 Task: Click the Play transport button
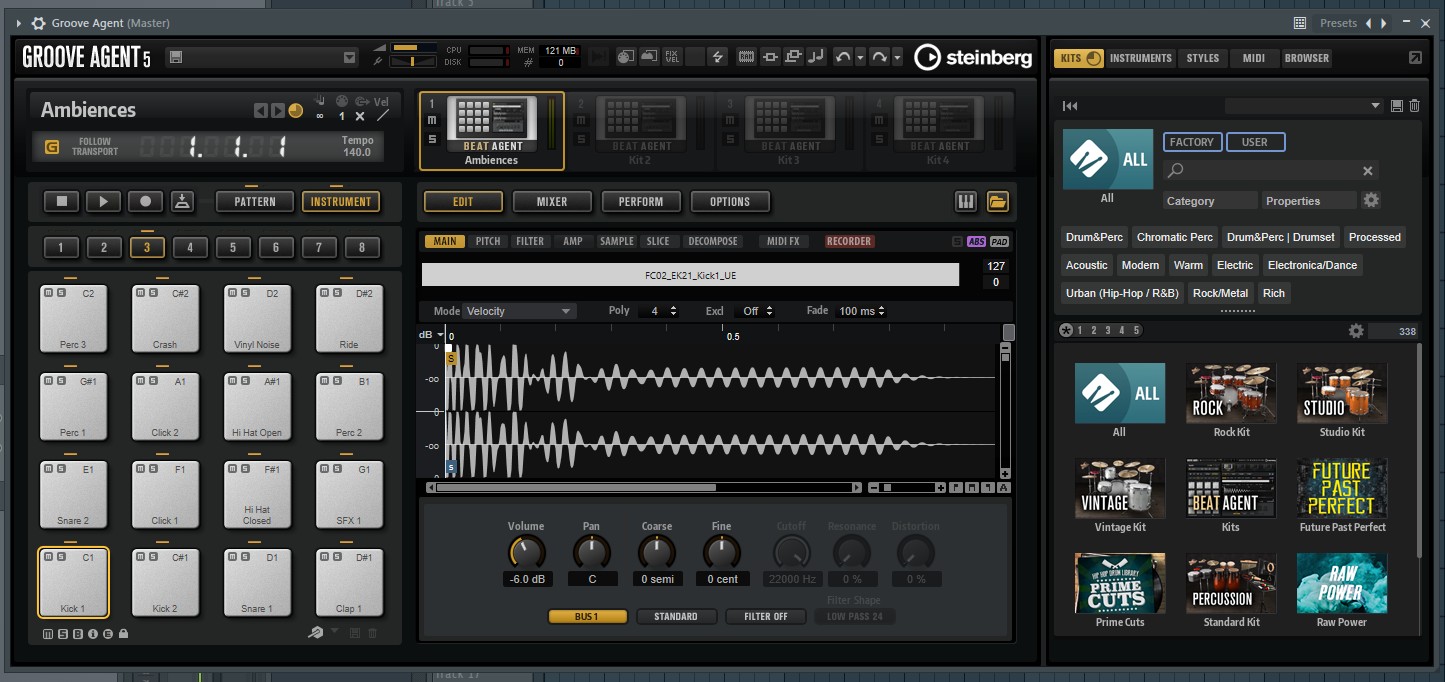[x=103, y=202]
